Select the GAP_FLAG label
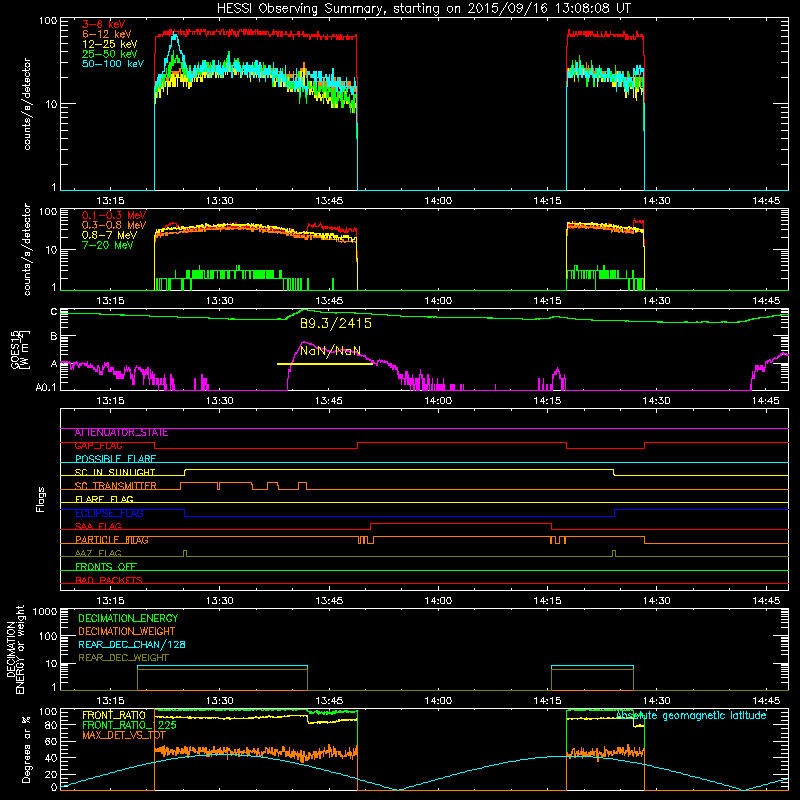The width and height of the screenshot is (800, 800). [x=98, y=446]
